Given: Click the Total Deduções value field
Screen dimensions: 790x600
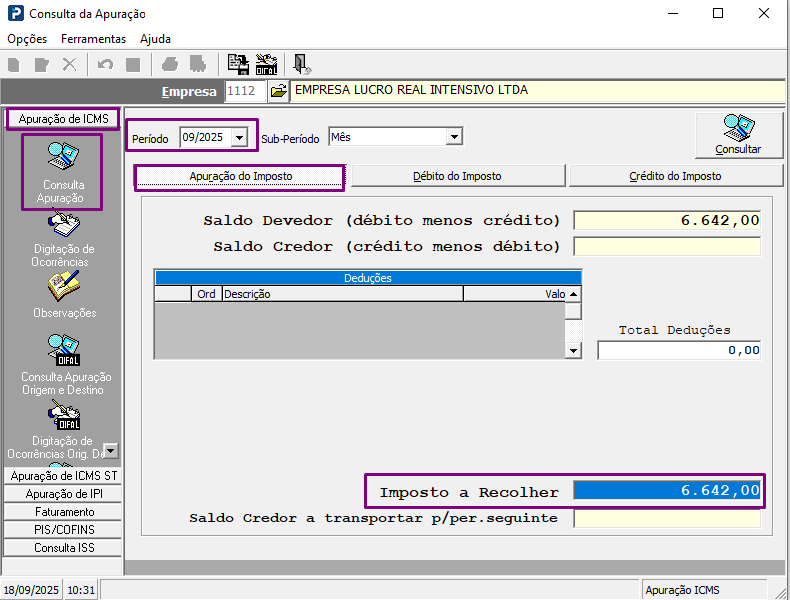Looking at the screenshot, I should (x=679, y=351).
